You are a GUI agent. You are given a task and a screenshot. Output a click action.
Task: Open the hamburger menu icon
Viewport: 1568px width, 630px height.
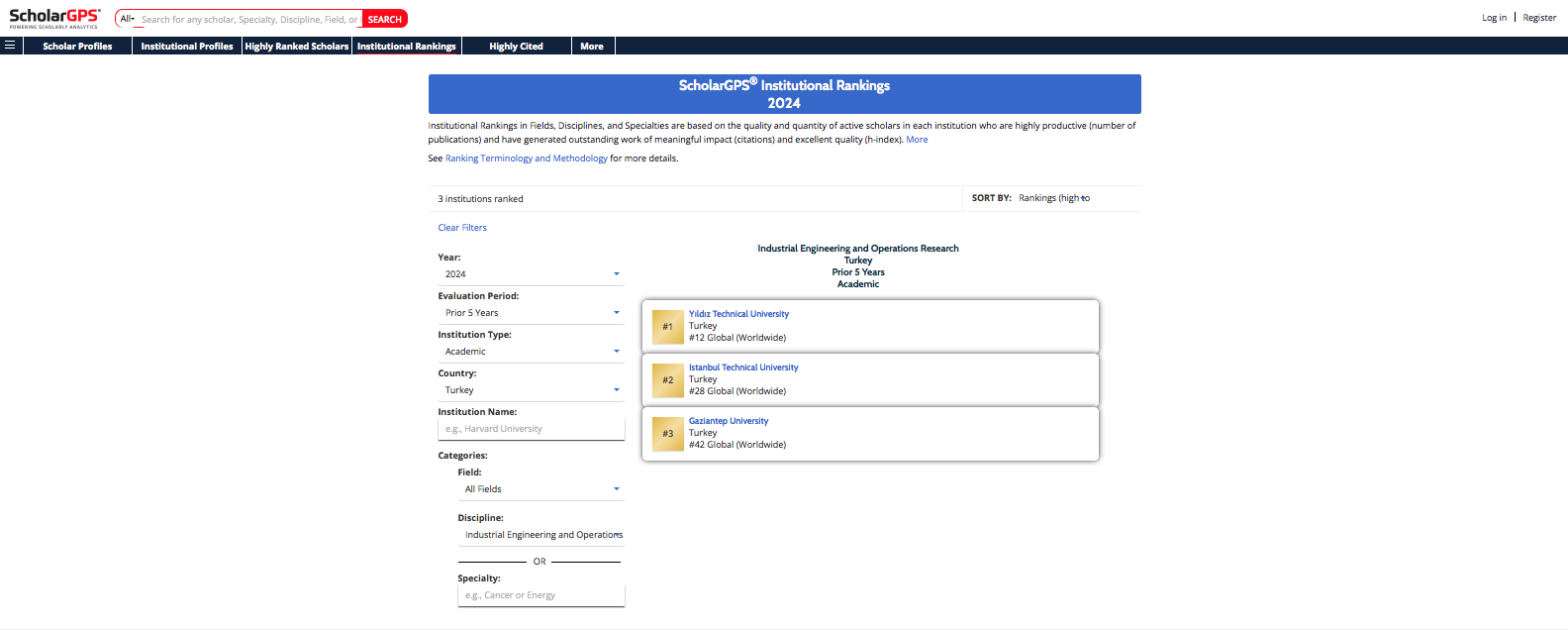pyautogui.click(x=10, y=46)
